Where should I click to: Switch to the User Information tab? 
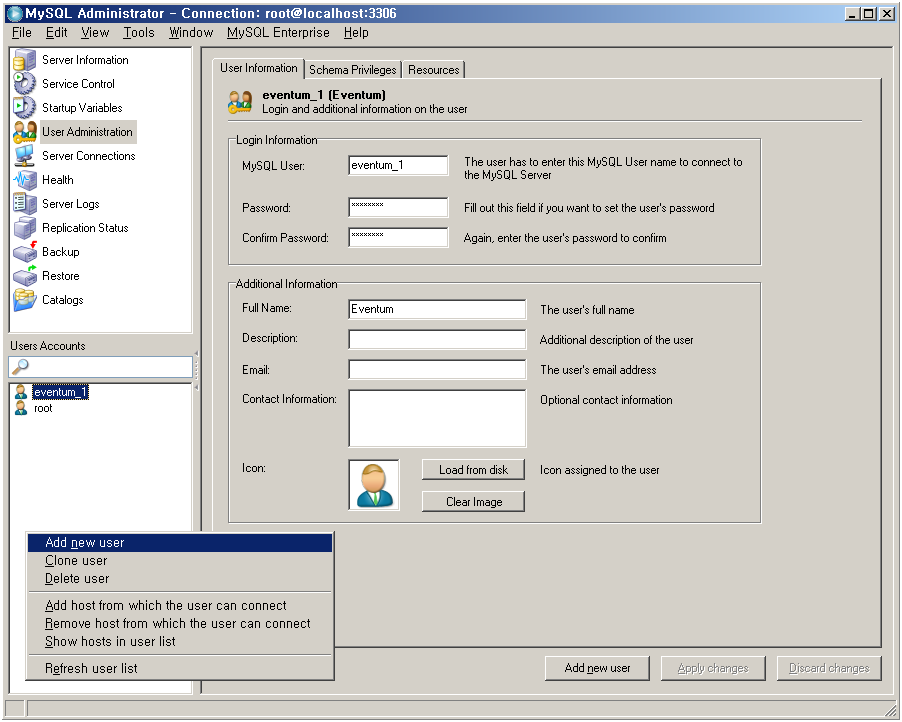click(x=258, y=68)
